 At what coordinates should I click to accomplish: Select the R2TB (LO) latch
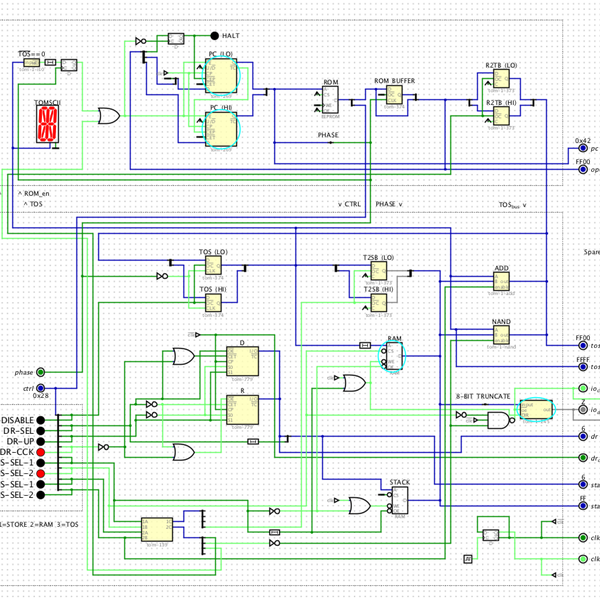point(501,79)
